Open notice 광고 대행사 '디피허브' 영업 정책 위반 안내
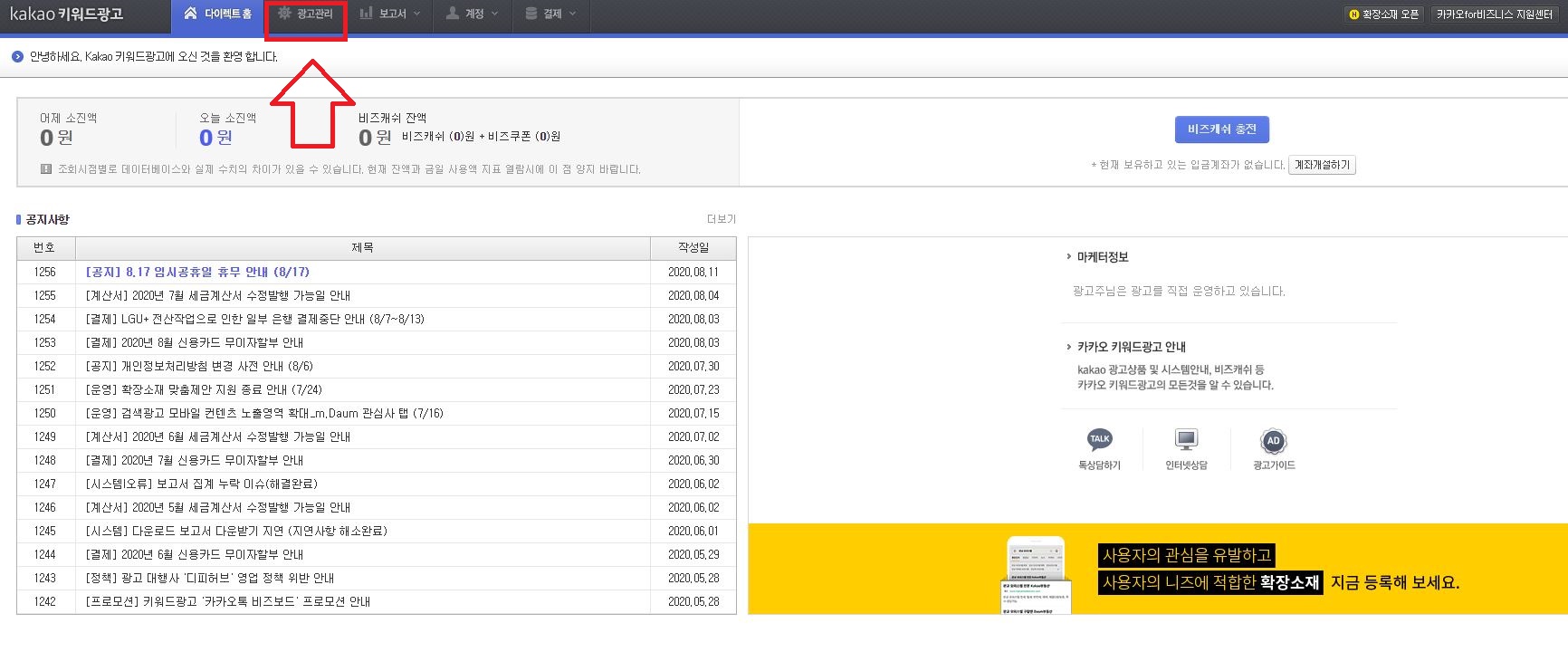Viewport: 1568px width, 652px height. [210, 578]
